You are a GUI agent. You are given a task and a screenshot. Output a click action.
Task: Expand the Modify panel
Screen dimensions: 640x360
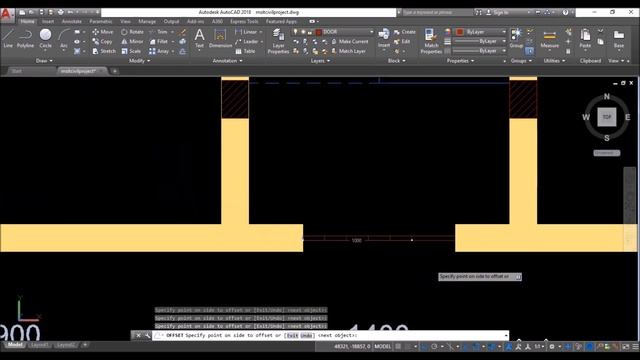[x=139, y=61]
